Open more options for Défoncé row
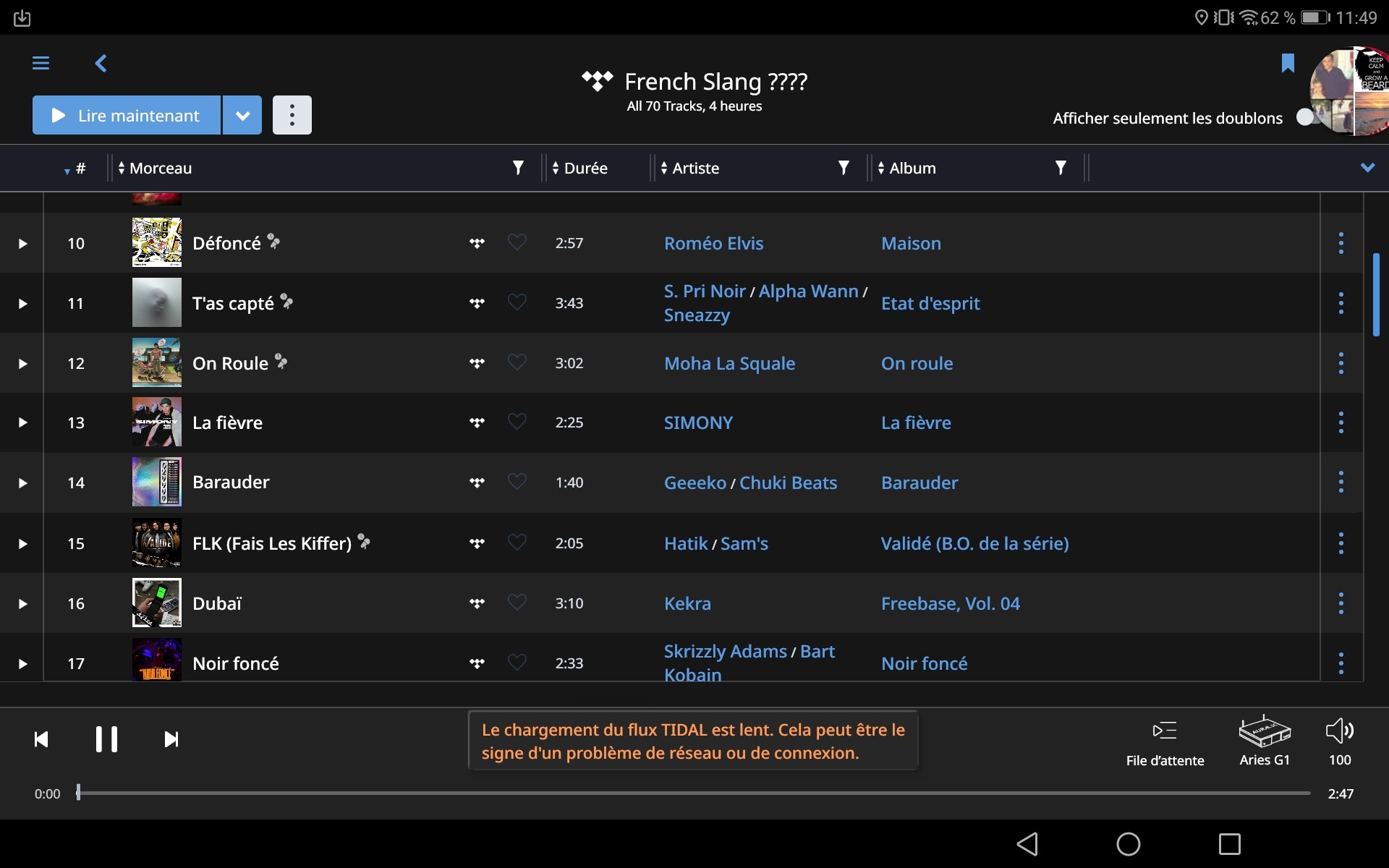Screen dimensions: 1389x868 1341,243
